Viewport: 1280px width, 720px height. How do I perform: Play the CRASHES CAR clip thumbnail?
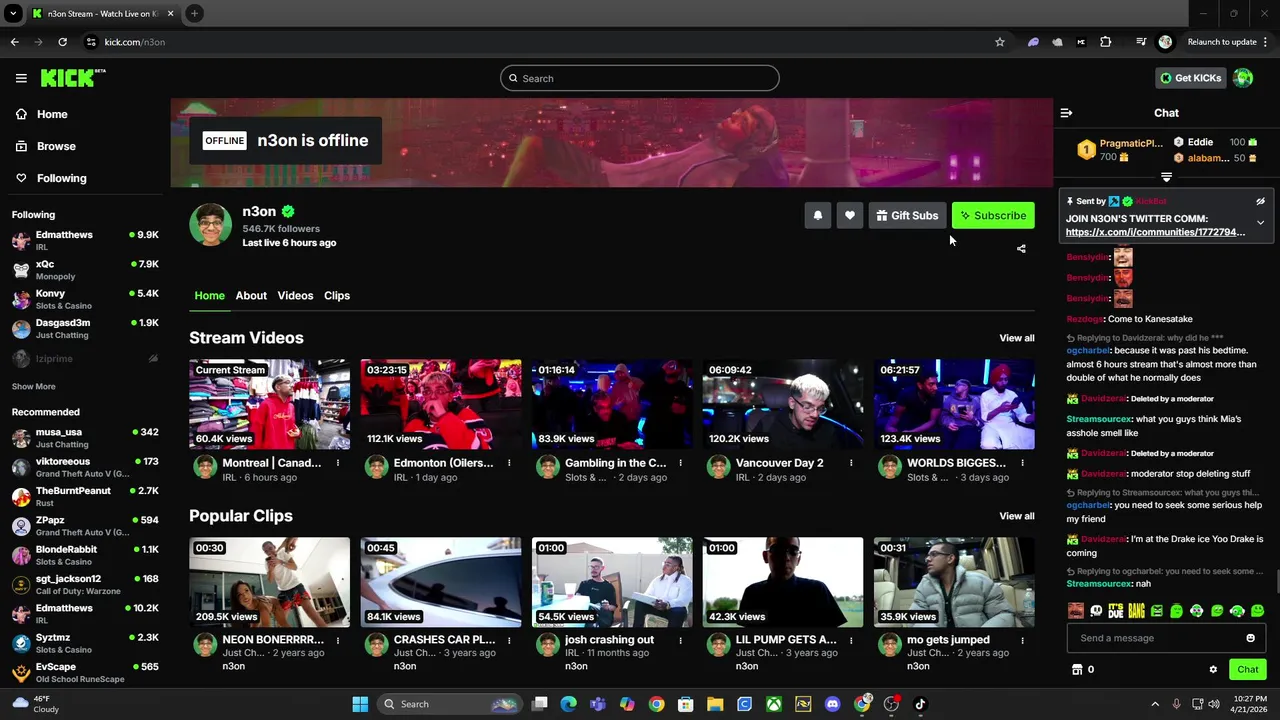click(x=441, y=582)
